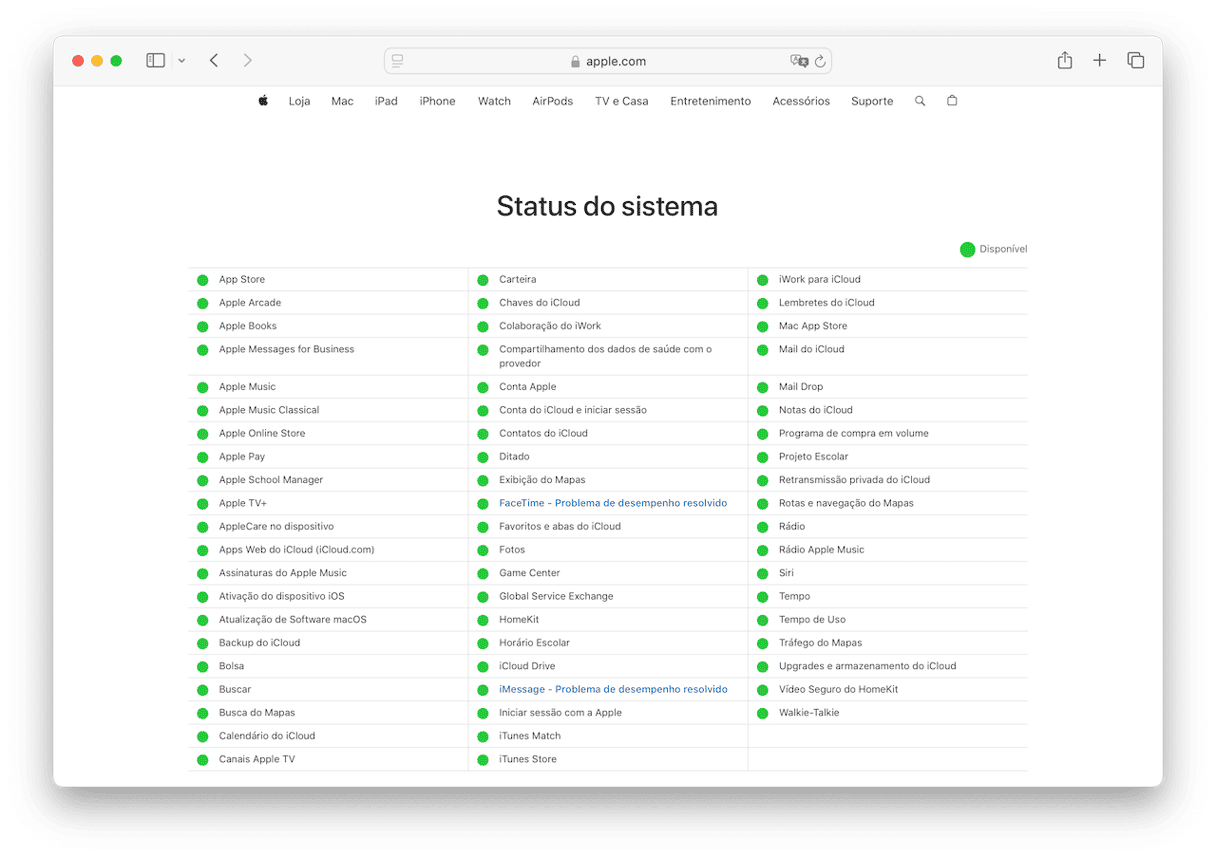Click the status dot beside Siri

pos(762,573)
